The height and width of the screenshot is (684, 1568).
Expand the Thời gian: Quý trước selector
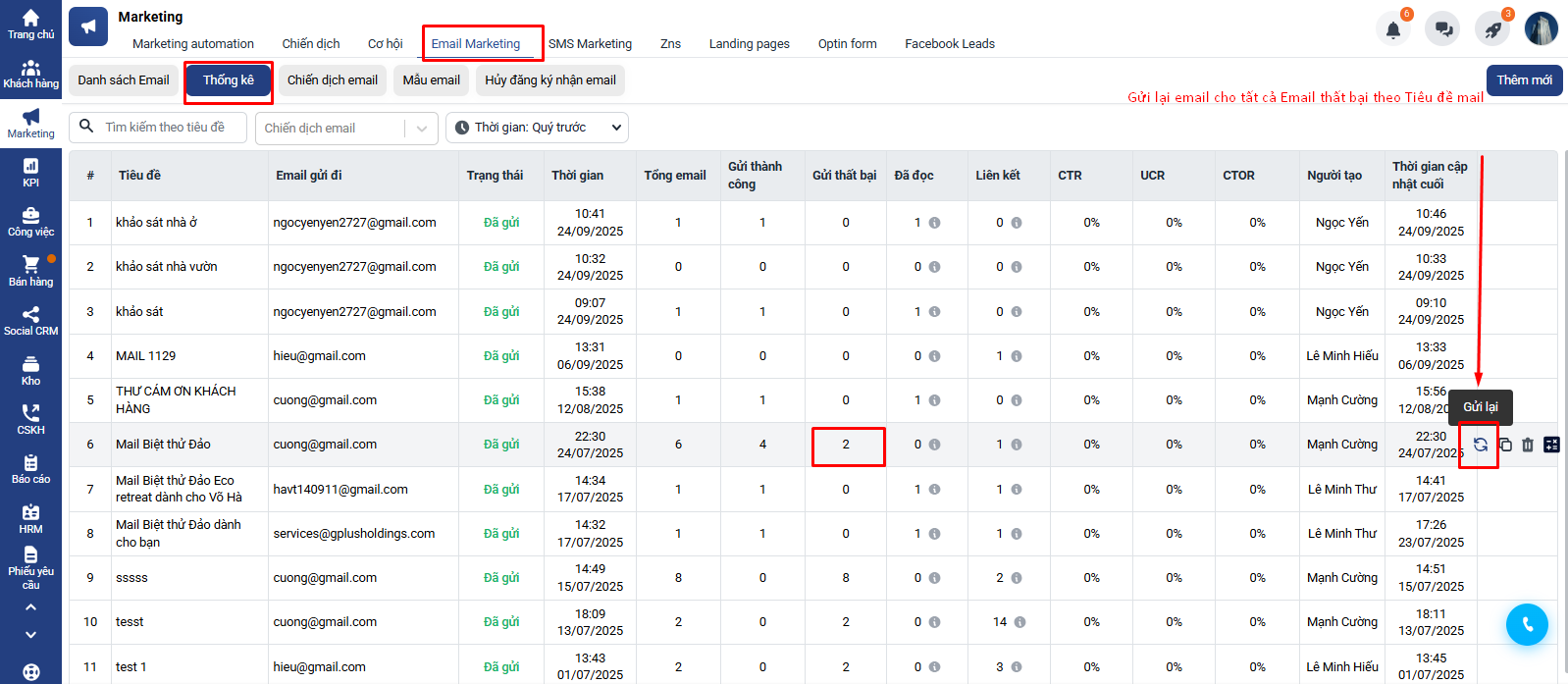[x=537, y=128]
